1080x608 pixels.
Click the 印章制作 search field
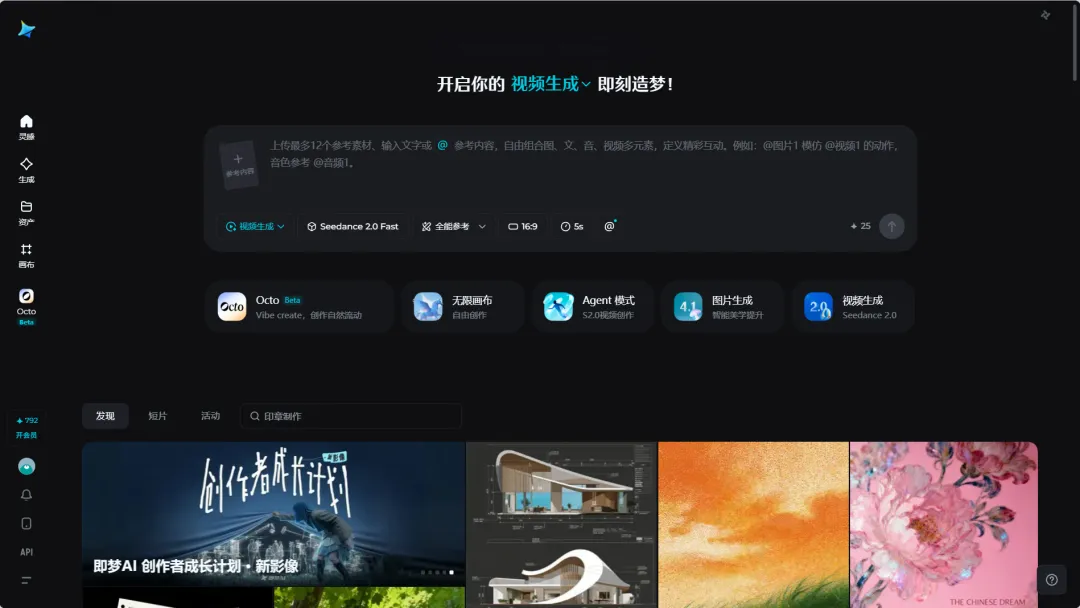pyautogui.click(x=351, y=416)
